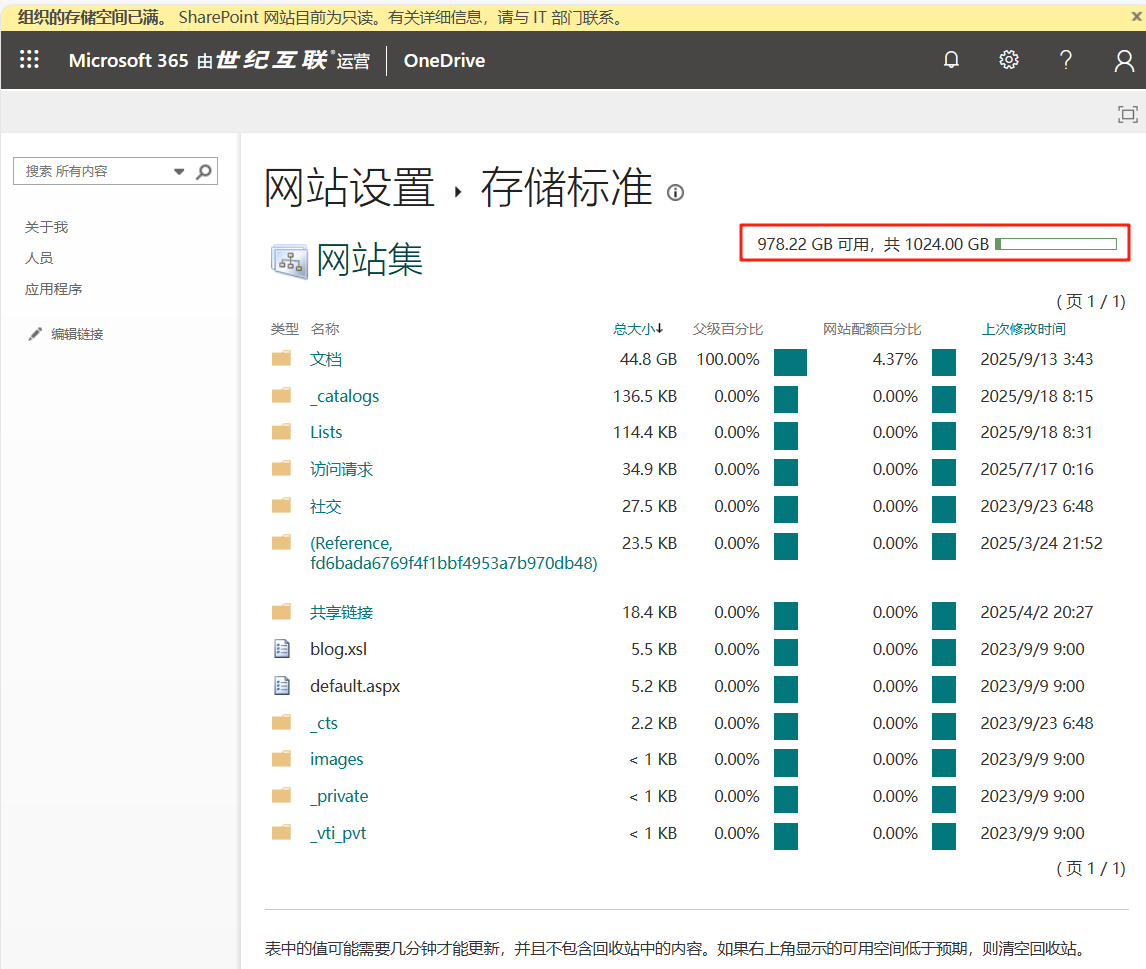Click the search magnifier icon
The height and width of the screenshot is (969, 1146).
pos(204,171)
